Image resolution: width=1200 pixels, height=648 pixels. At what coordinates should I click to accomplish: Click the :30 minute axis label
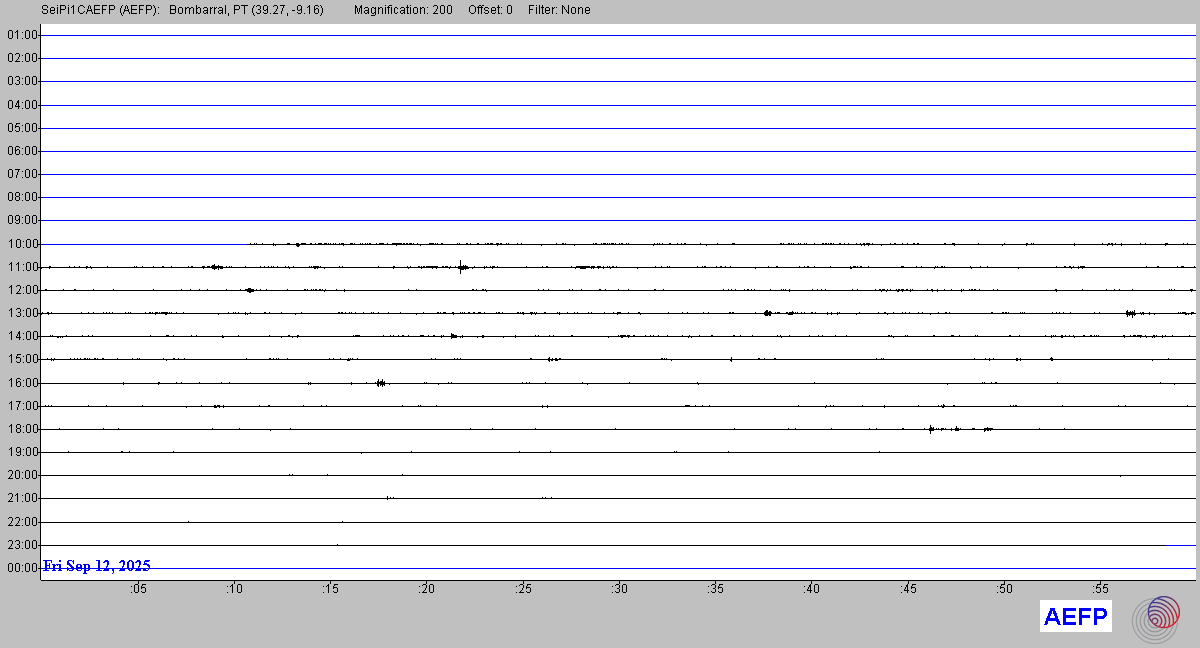619,589
